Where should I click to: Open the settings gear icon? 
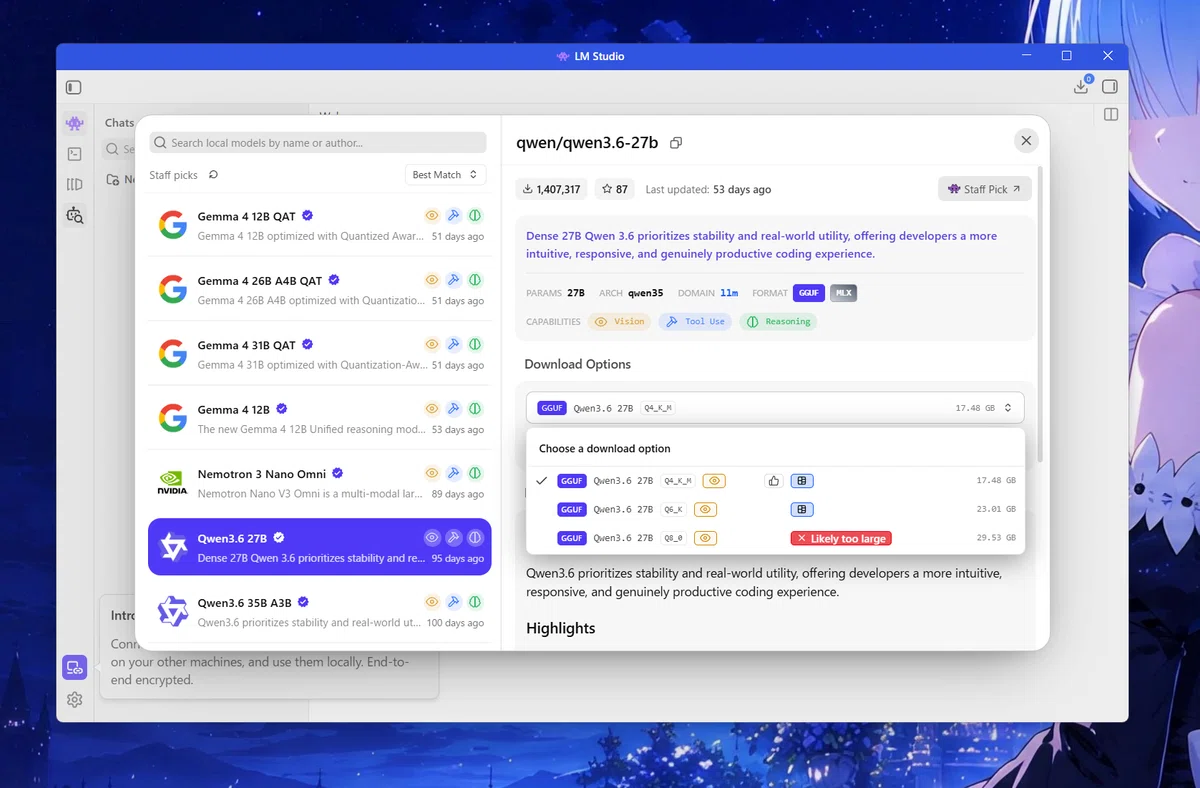click(74, 700)
